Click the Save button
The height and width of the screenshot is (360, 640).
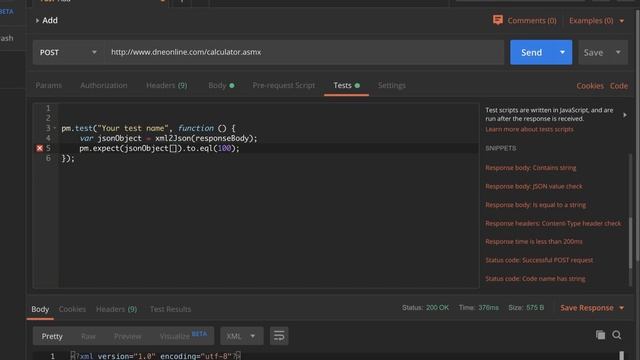pos(593,52)
